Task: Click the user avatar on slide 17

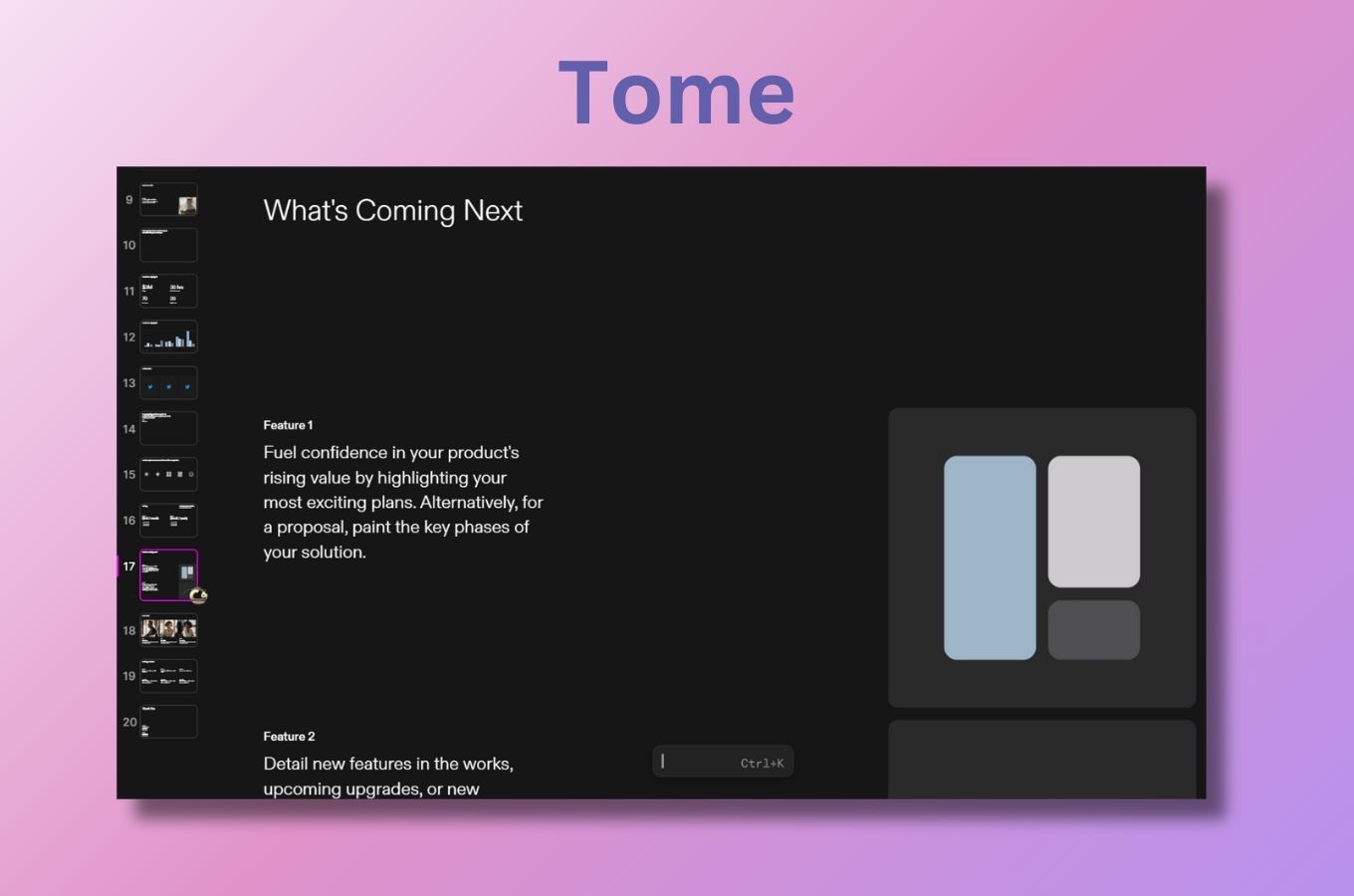Action: tap(198, 595)
